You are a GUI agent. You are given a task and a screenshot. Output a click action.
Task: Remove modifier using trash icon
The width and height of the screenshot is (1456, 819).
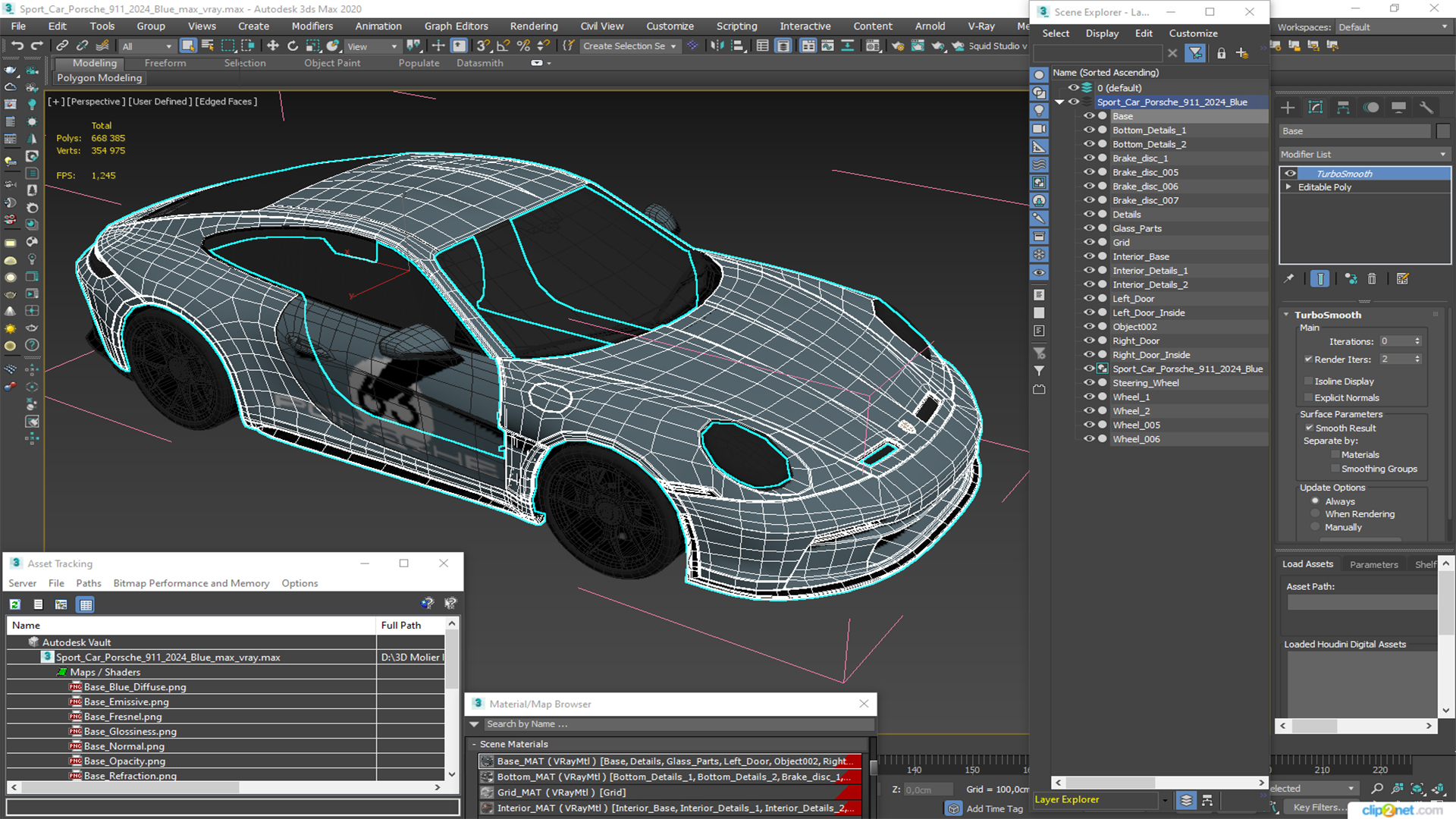point(1372,279)
